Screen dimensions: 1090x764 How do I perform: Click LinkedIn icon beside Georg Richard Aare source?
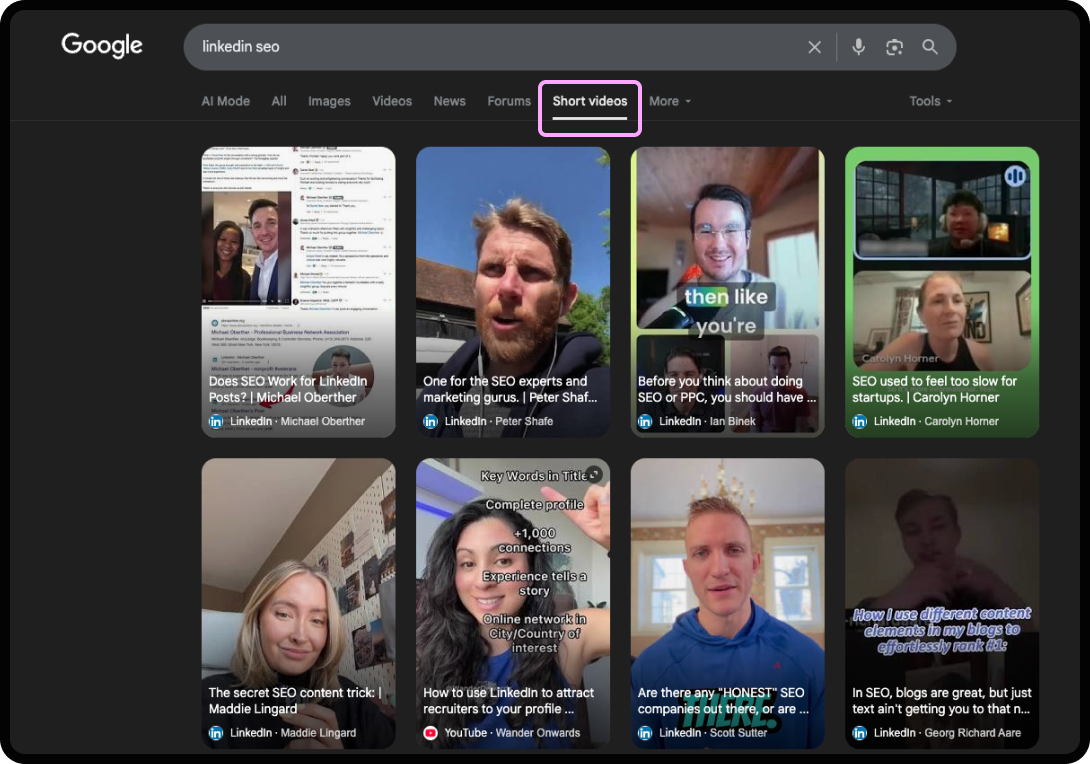pyautogui.click(x=860, y=733)
